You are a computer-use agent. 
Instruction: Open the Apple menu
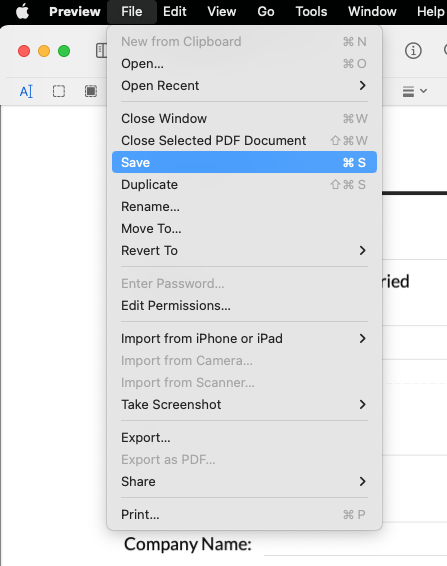click(x=22, y=12)
